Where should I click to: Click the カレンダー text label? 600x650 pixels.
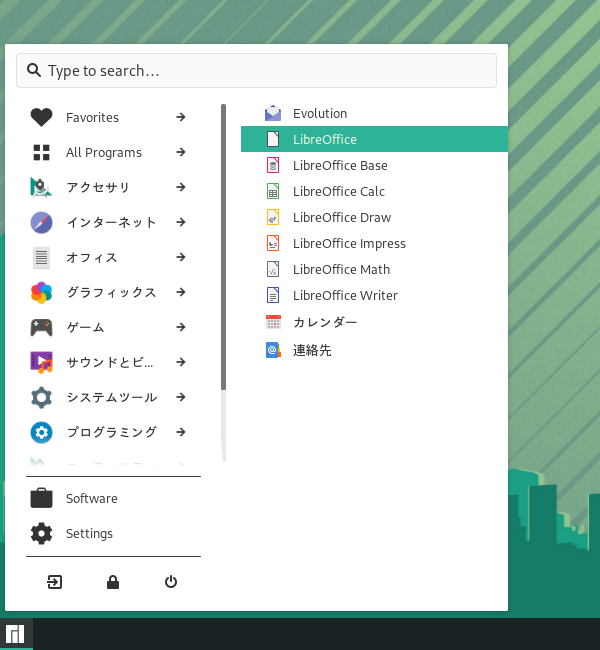coord(325,322)
